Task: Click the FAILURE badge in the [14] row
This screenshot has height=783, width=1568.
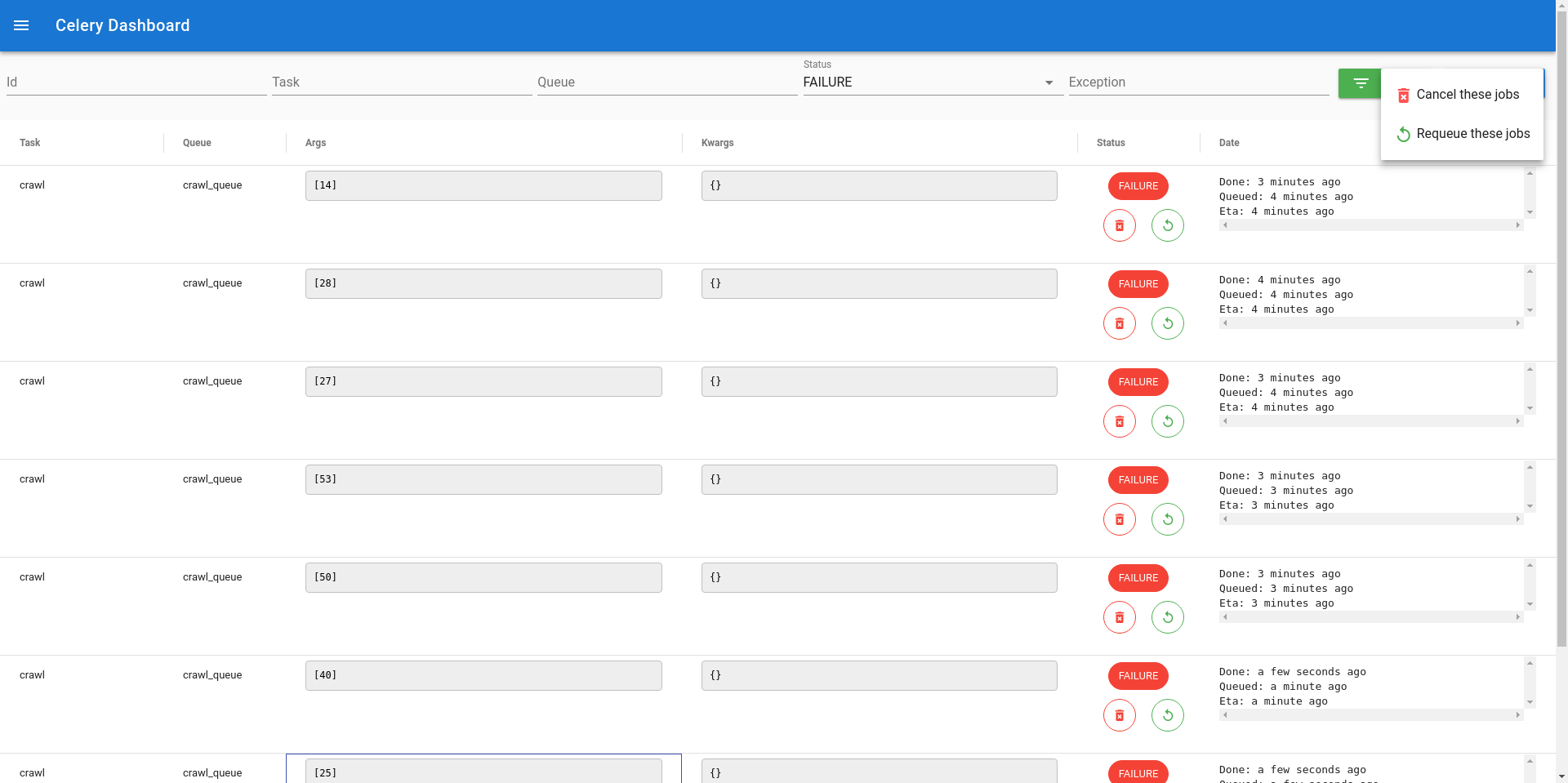Action: pyautogui.click(x=1138, y=186)
